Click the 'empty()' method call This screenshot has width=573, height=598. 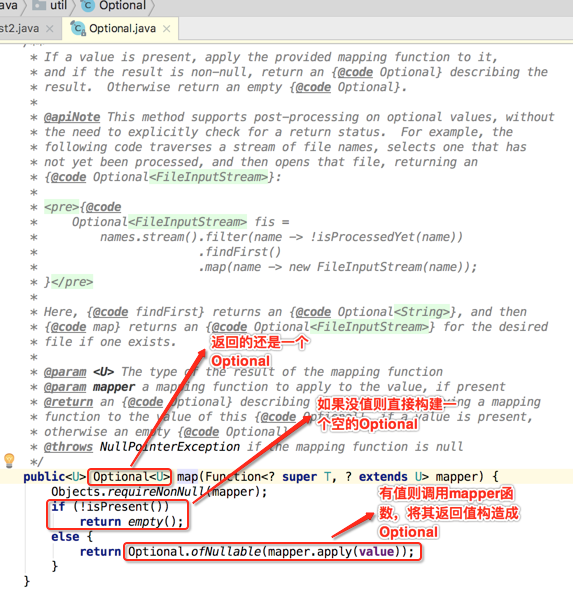click(x=152, y=521)
